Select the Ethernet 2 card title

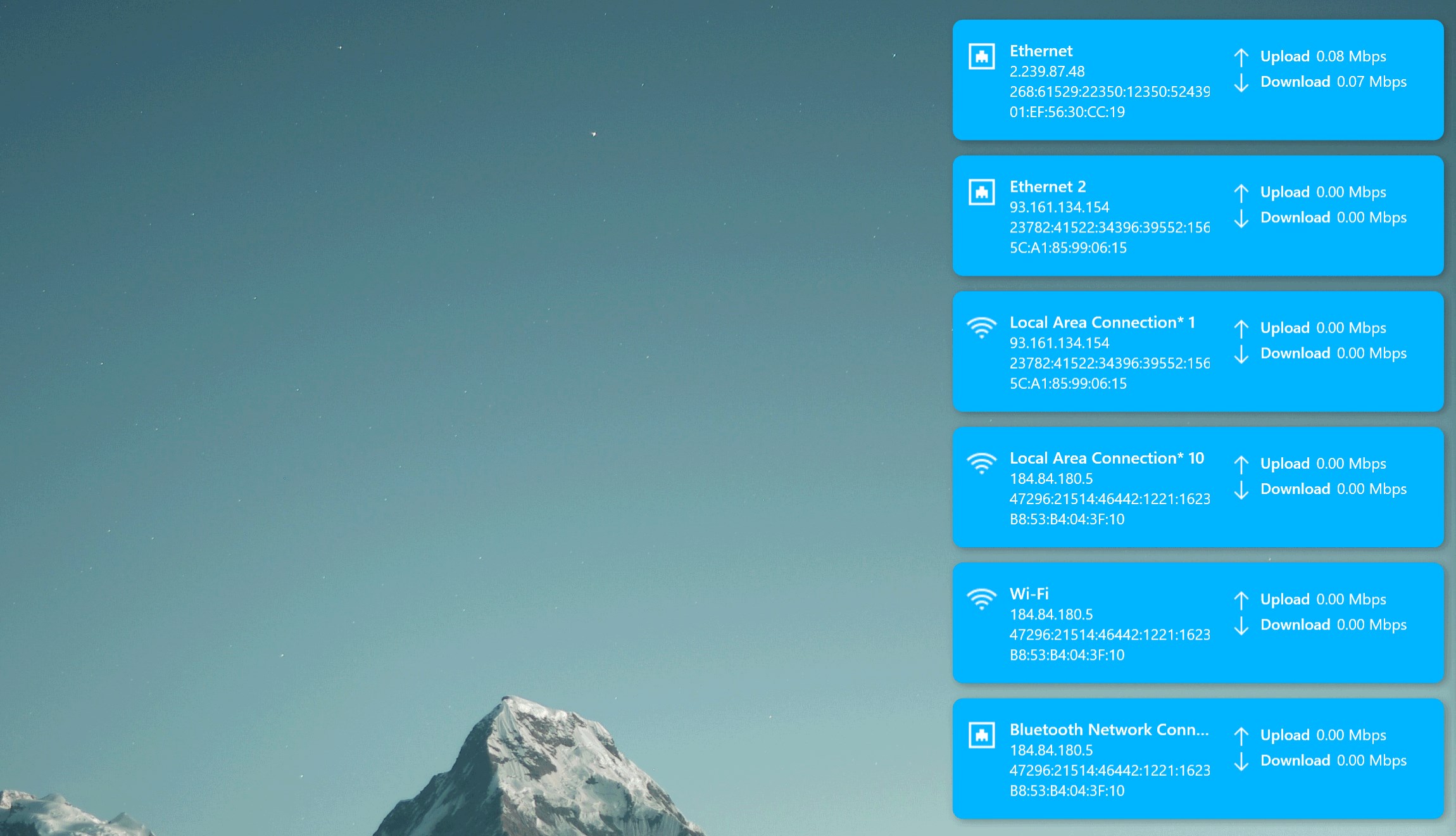pos(1047,187)
